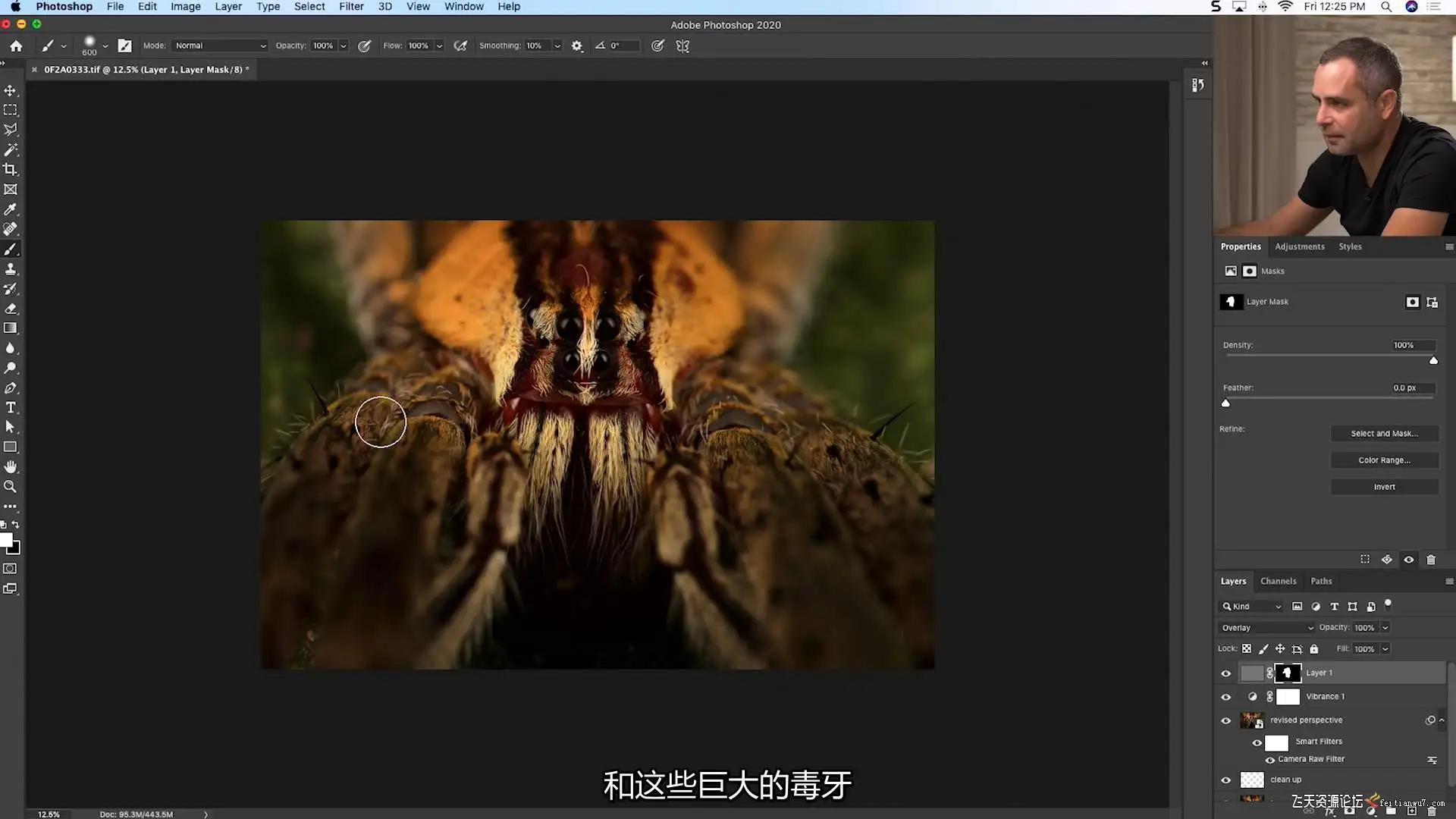Viewport: 1456px width, 819px height.
Task: Select the Horizontal Type tool
Action: point(11,408)
